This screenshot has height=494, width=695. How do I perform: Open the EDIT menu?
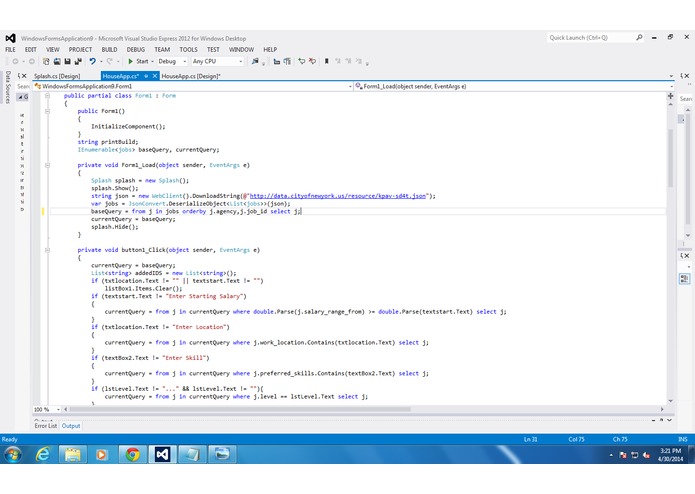[x=31, y=50]
